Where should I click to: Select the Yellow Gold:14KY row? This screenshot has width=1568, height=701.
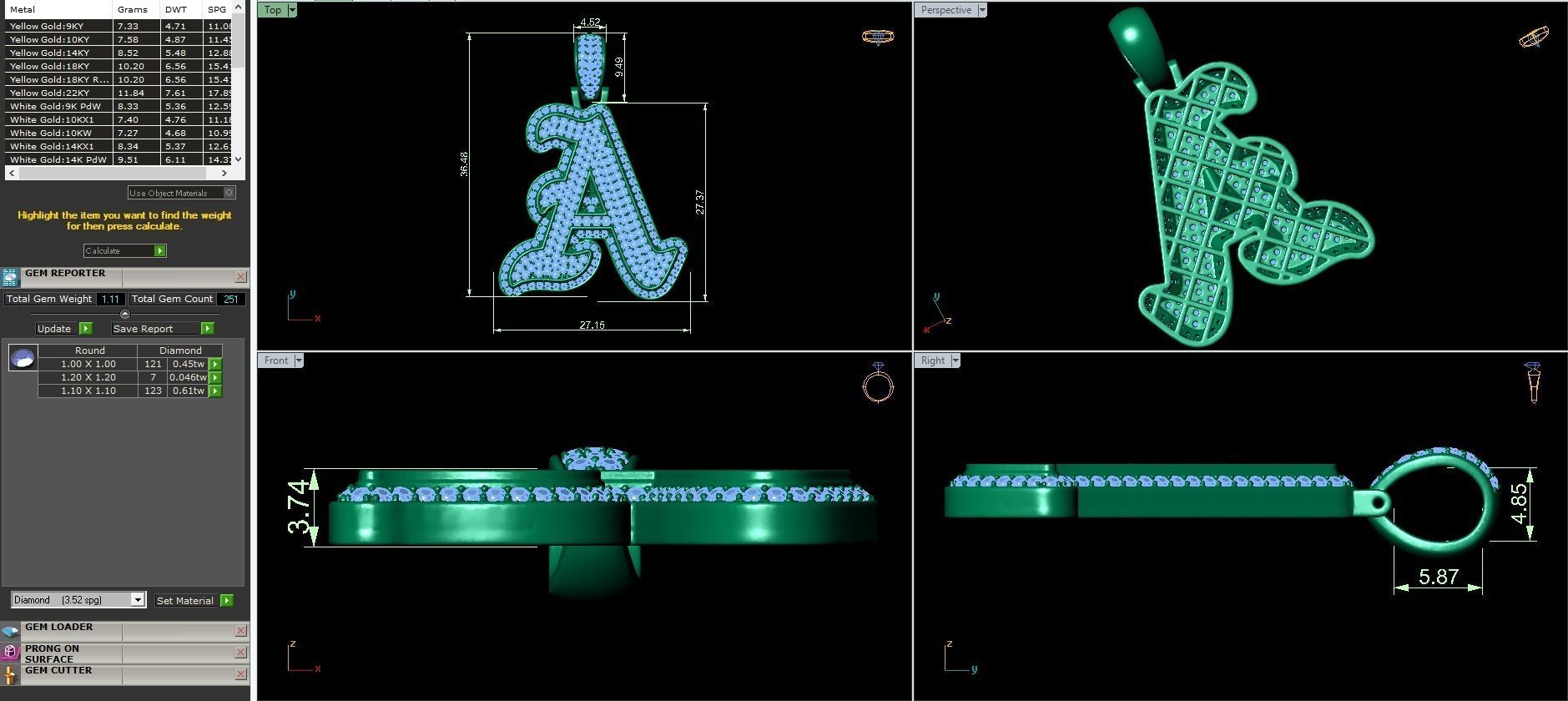coord(118,53)
